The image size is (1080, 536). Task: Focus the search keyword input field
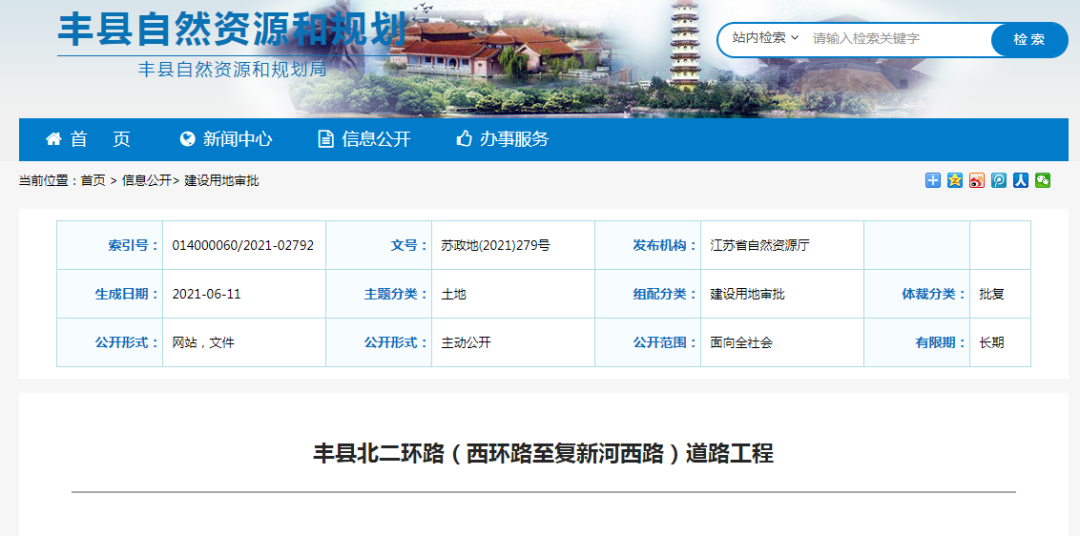pyautogui.click(x=895, y=39)
